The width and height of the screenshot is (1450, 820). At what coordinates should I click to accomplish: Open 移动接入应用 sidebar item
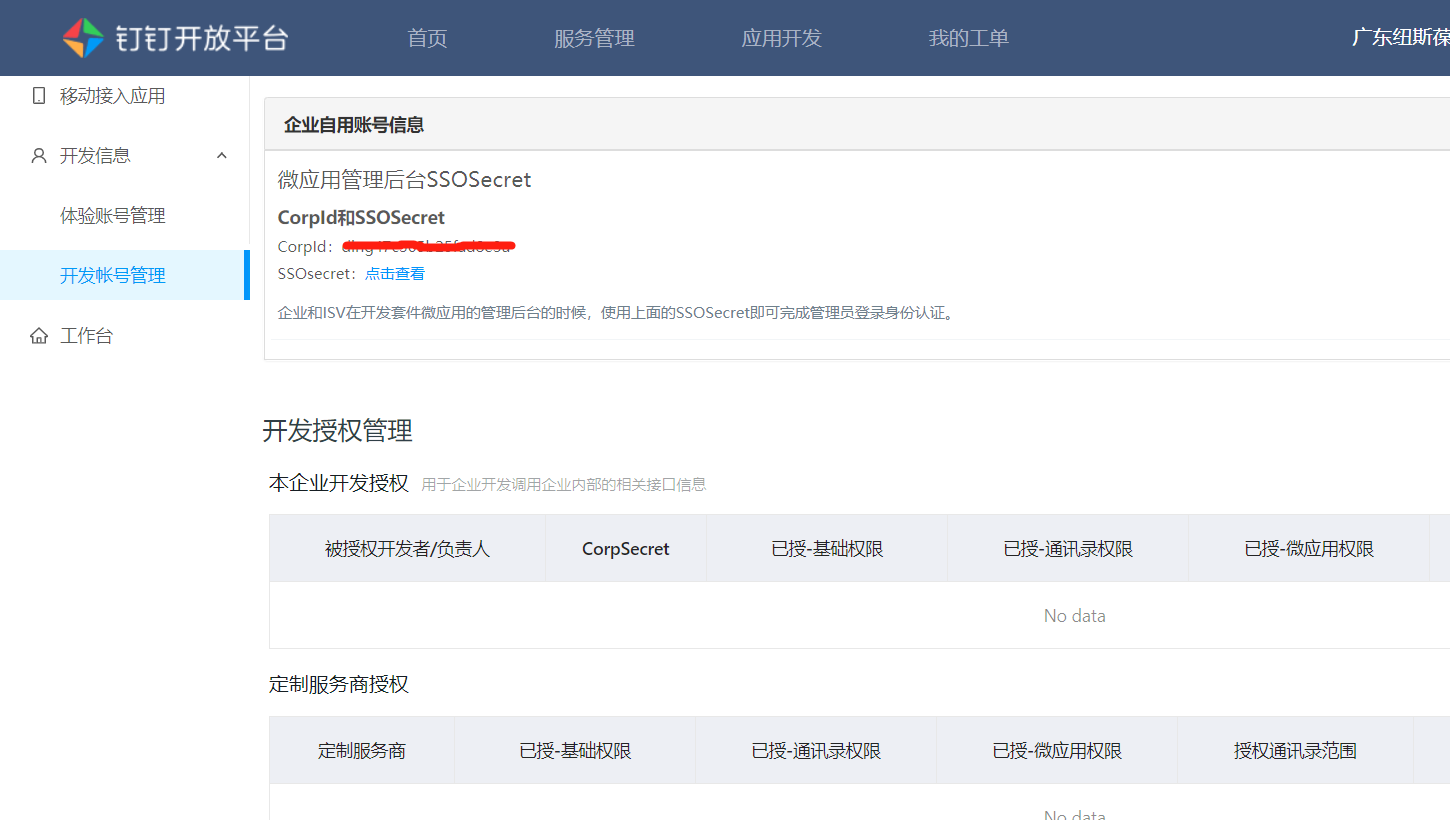(x=112, y=96)
